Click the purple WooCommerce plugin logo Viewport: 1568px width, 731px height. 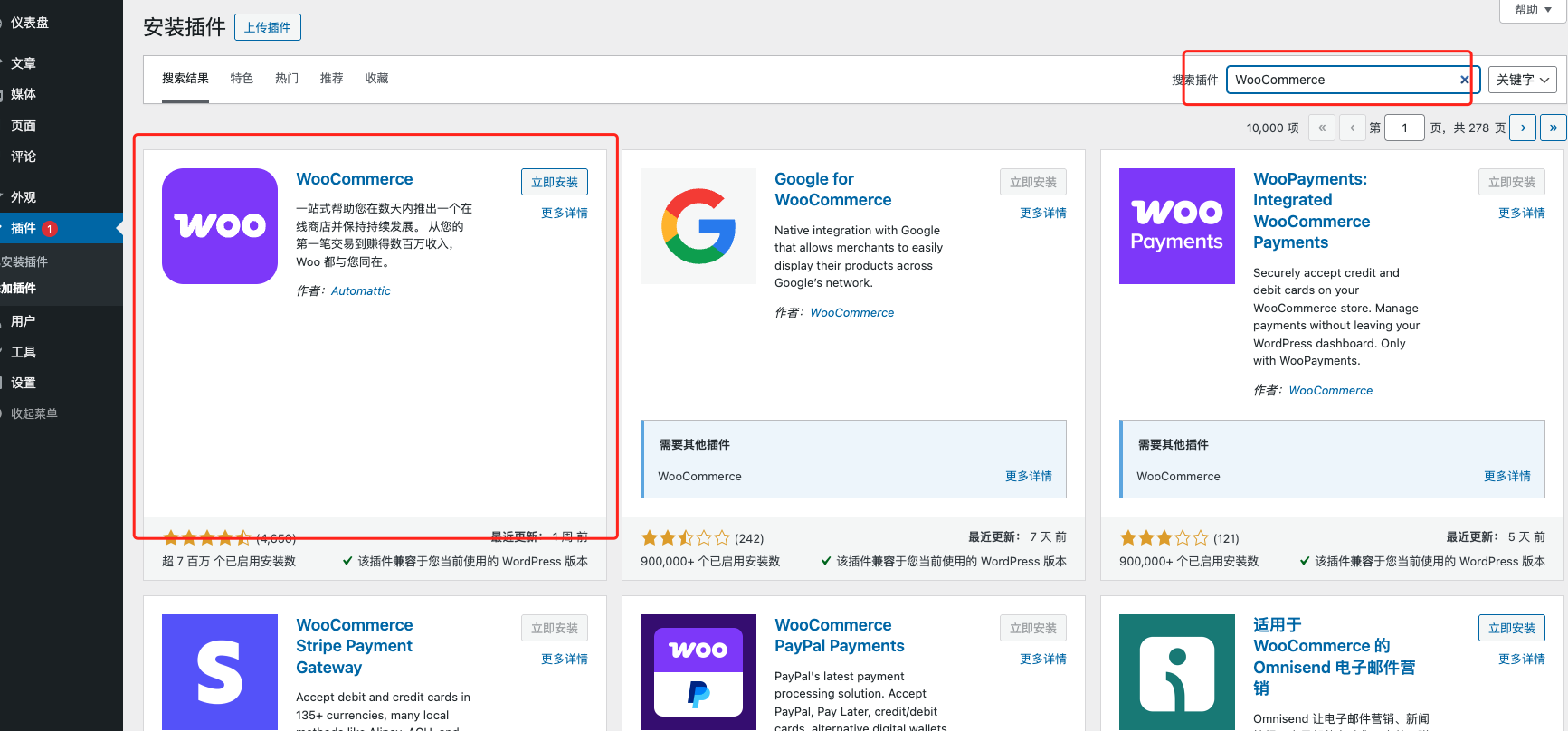[220, 226]
